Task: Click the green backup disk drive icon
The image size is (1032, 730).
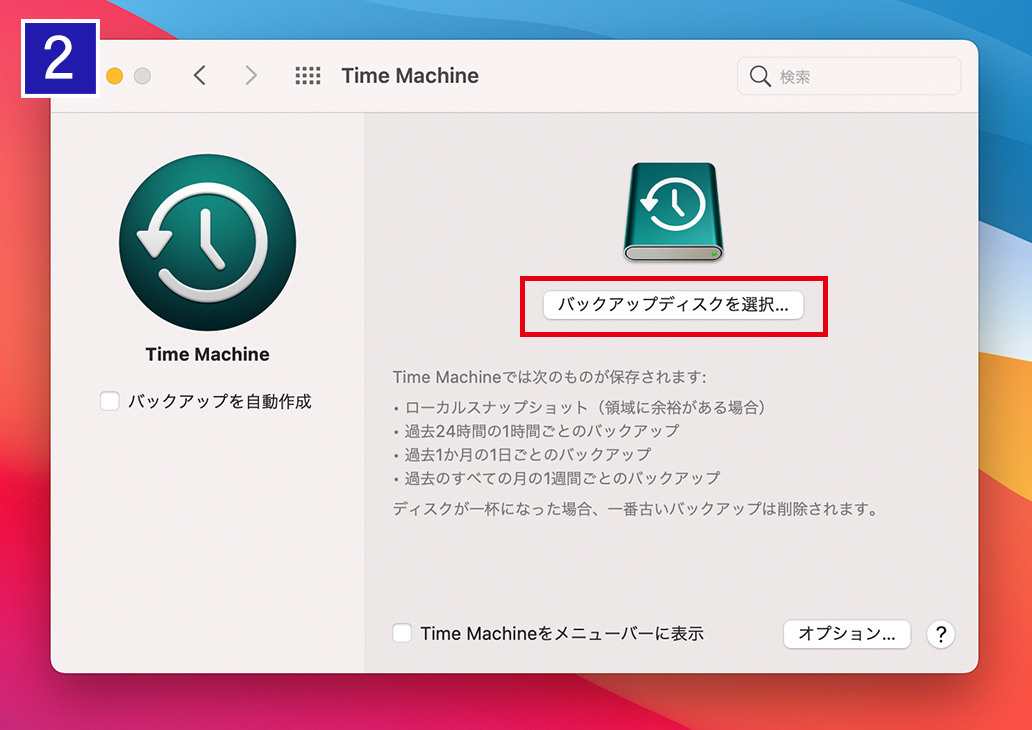Action: click(673, 212)
